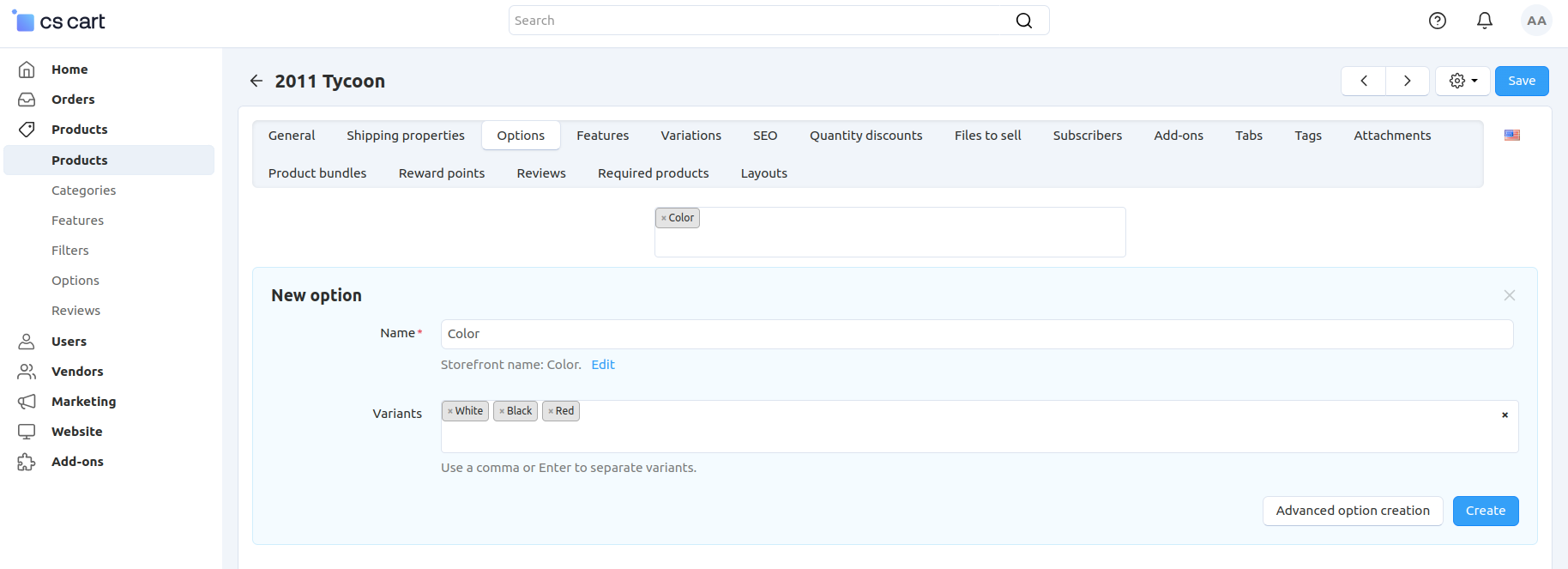The width and height of the screenshot is (1568, 569).
Task: Select the Options tab
Action: coord(521,136)
